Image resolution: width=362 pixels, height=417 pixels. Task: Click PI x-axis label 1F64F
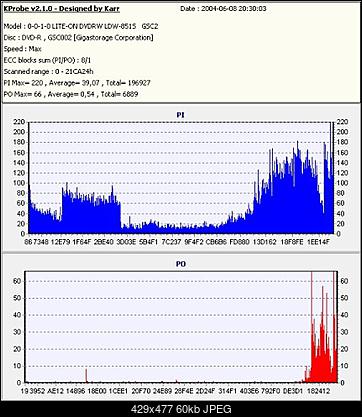[82, 242]
